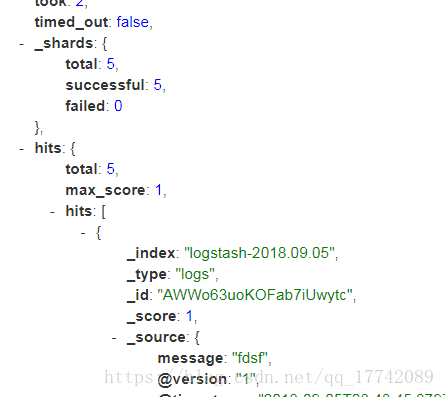This screenshot has height=397, width=445.
Task: Select the "logstash-2018.09.05" index value
Action: click(x=259, y=253)
